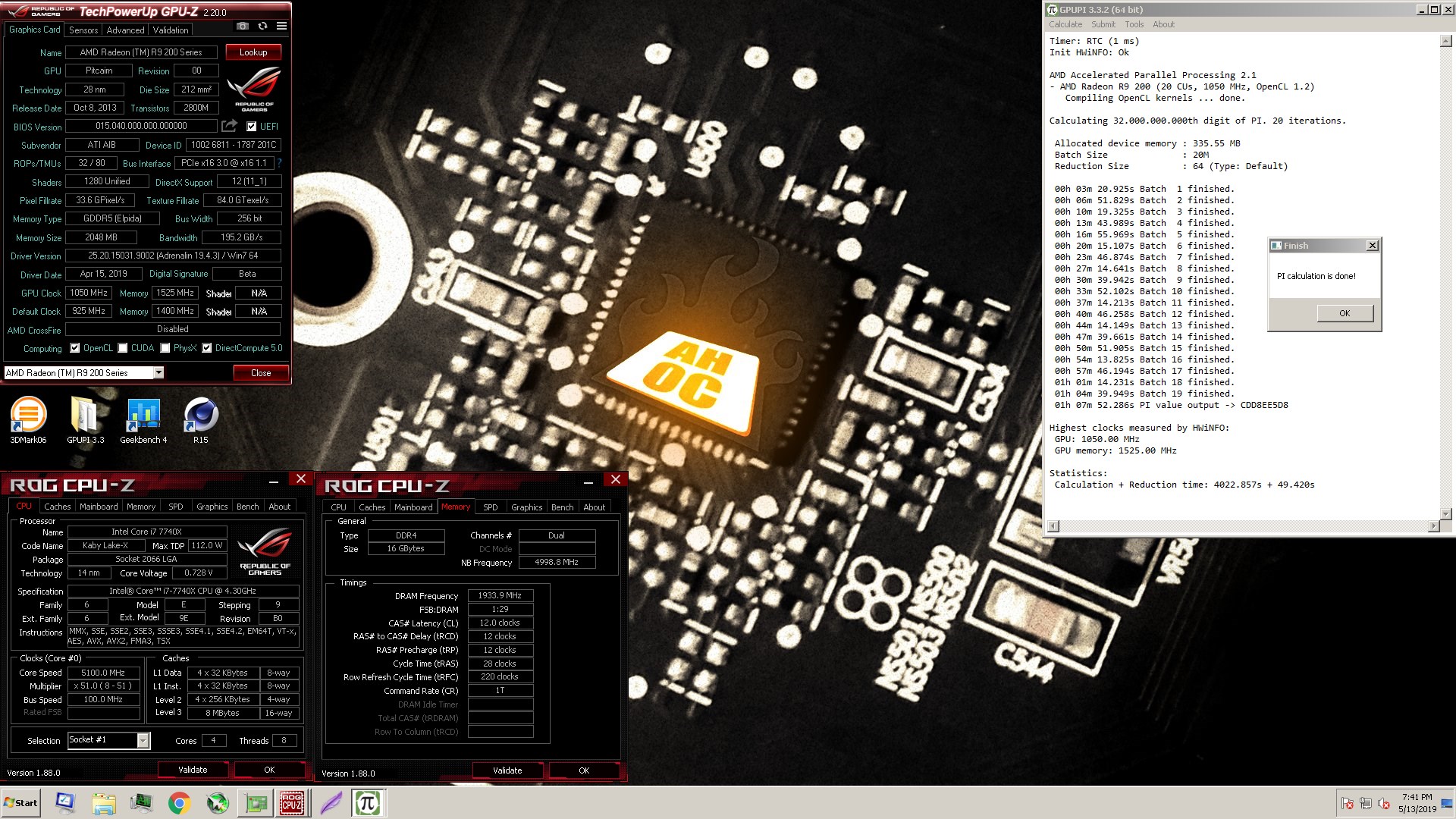
Task: Open the system monitor taskbar icon
Action: pos(141,803)
